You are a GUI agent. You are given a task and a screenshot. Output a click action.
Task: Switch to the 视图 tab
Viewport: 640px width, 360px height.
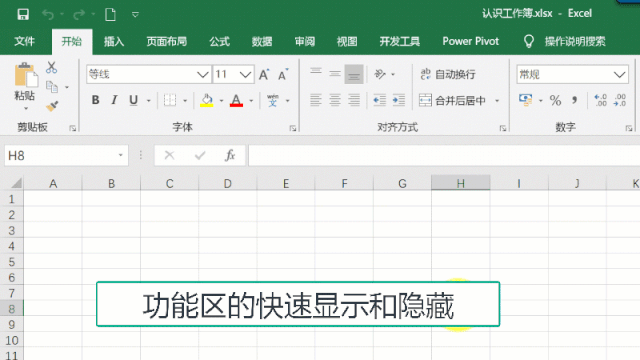click(x=347, y=42)
